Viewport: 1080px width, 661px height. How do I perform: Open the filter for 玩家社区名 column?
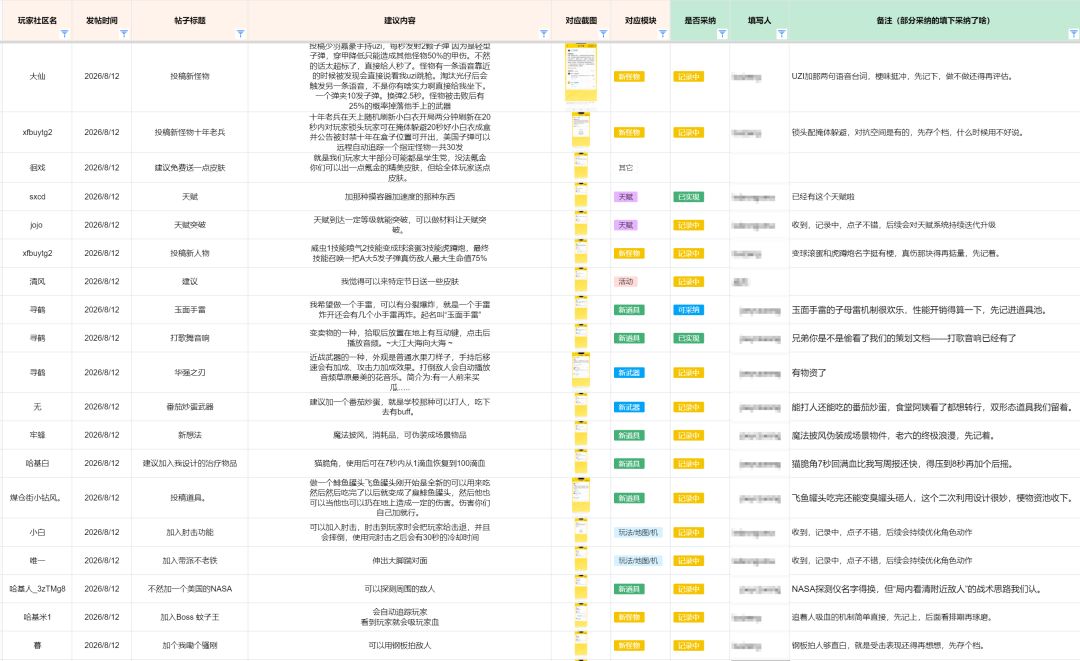point(64,34)
